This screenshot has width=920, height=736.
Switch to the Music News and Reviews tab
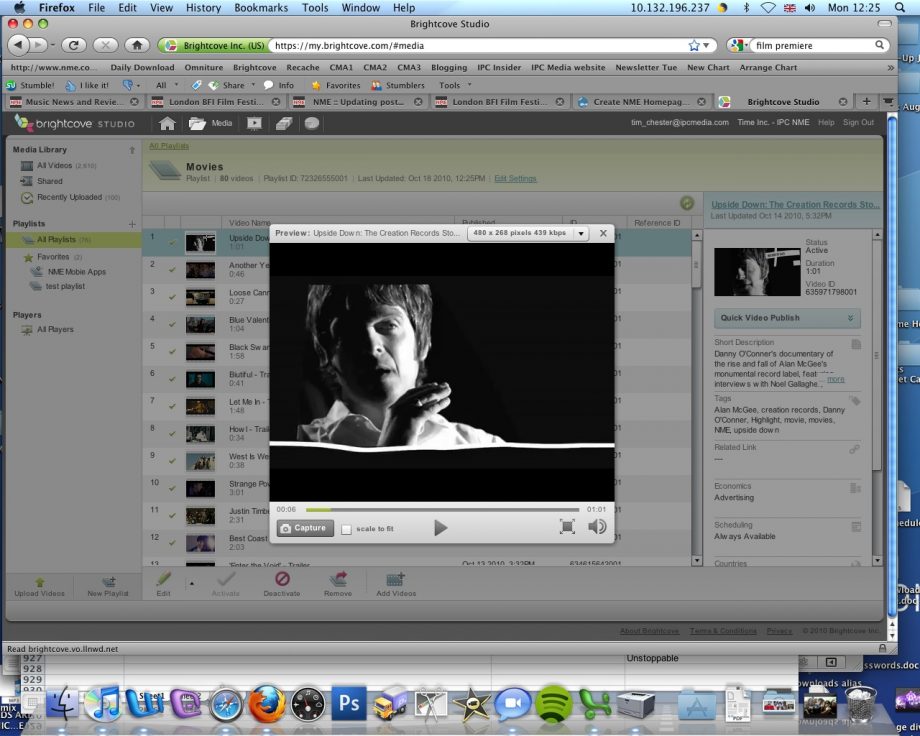click(75, 102)
